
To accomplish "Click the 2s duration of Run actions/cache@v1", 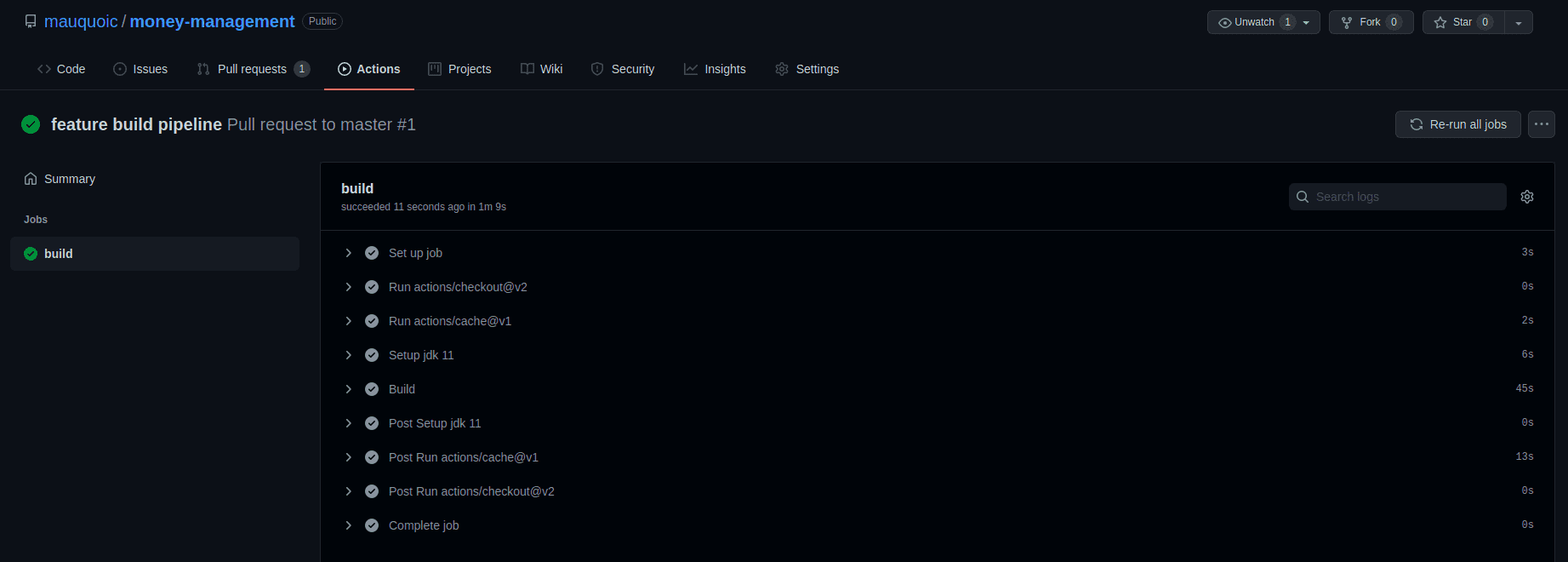I will click(x=1528, y=320).
